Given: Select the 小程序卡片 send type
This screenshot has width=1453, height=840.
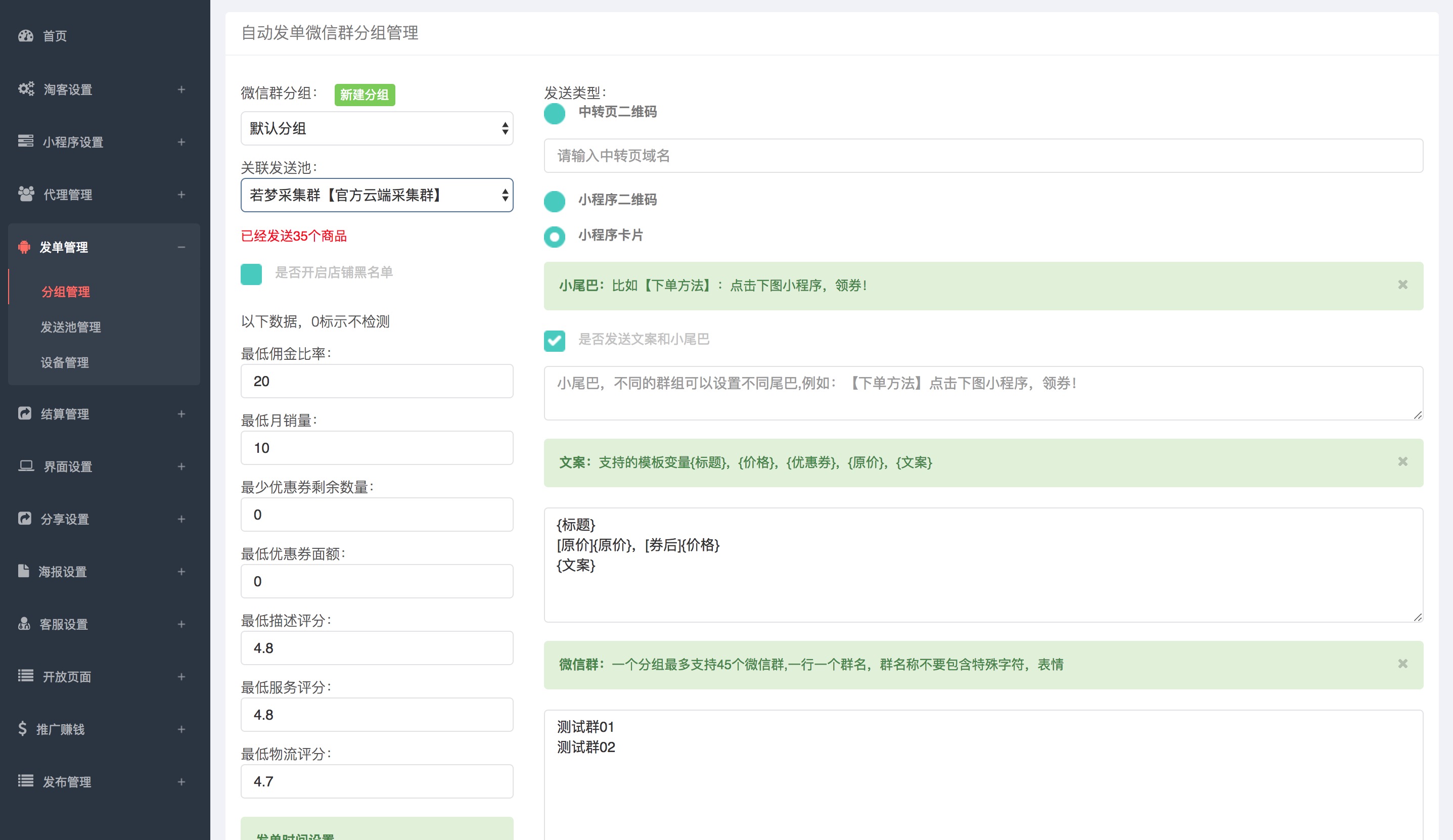Looking at the screenshot, I should (555, 237).
